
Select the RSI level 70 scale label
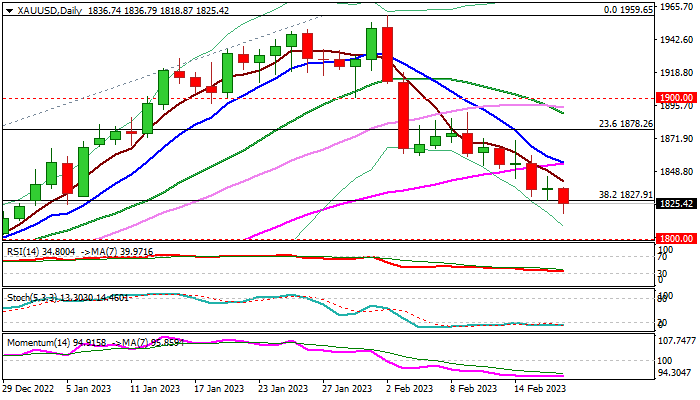click(662, 257)
